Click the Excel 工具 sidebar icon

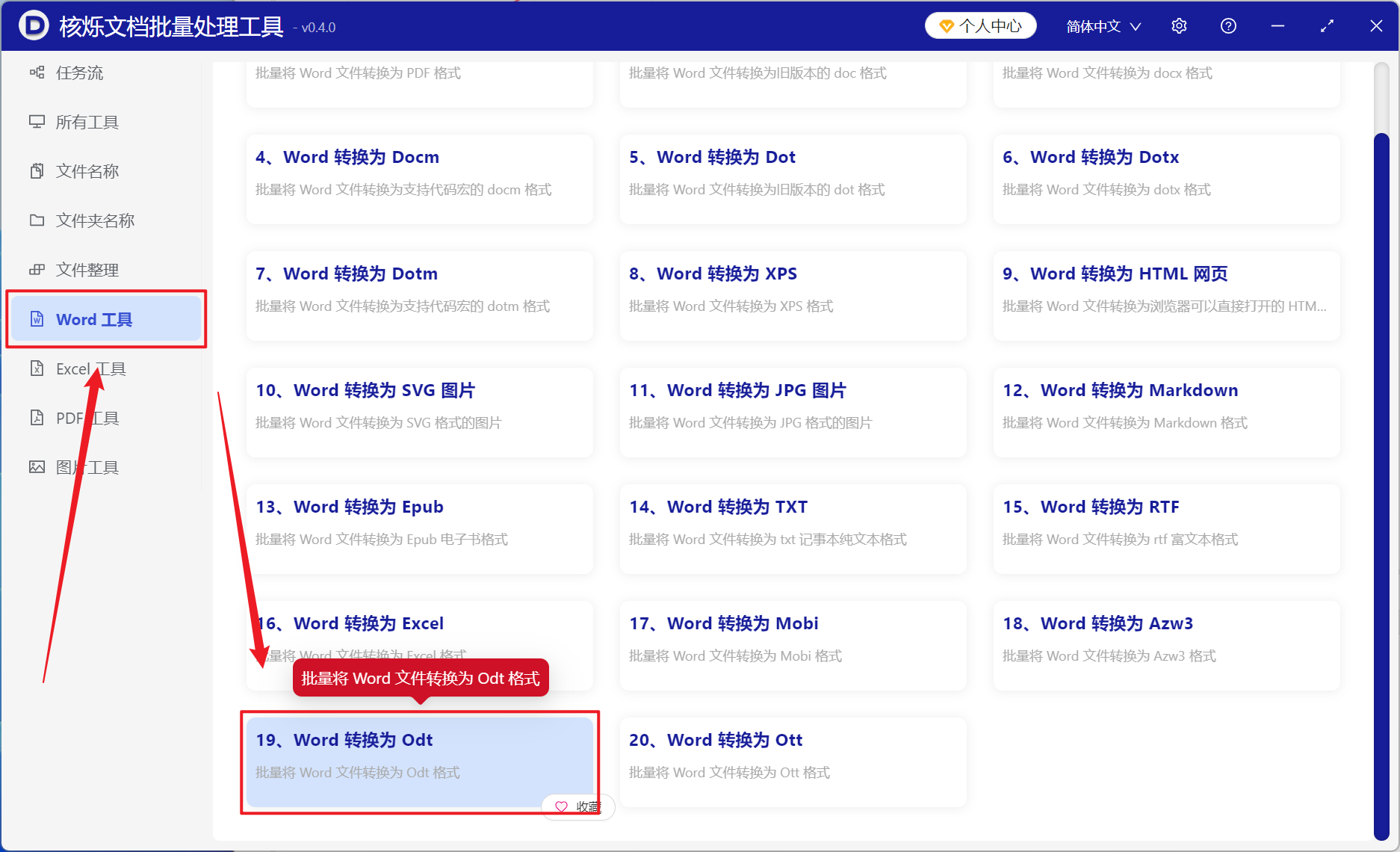point(37,368)
